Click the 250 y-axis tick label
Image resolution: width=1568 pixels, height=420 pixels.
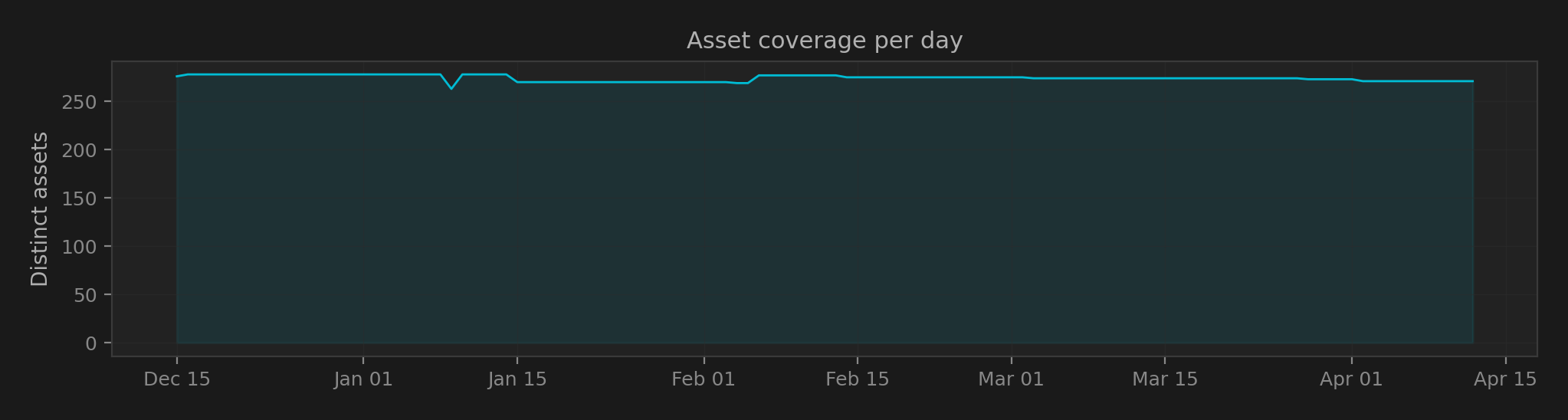coord(80,102)
